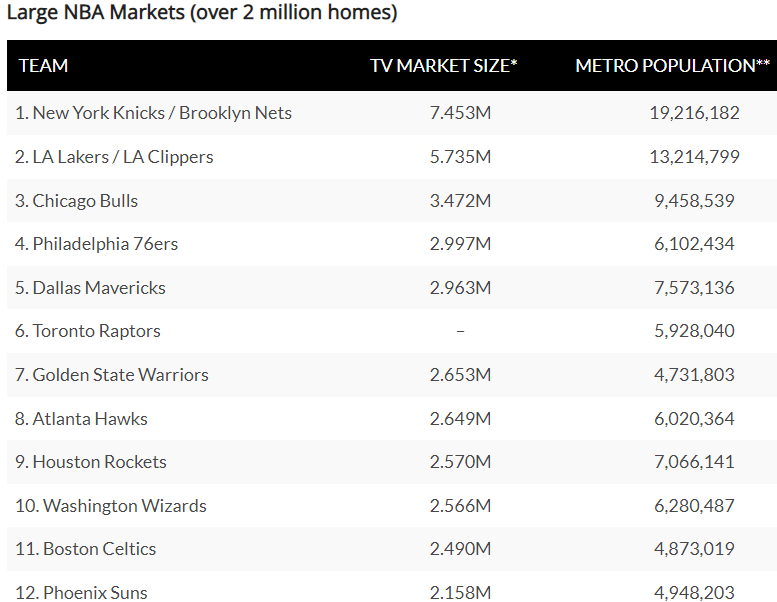This screenshot has width=777, height=602.
Task: Click the Phoenix Suns team name
Action: pos(81,593)
